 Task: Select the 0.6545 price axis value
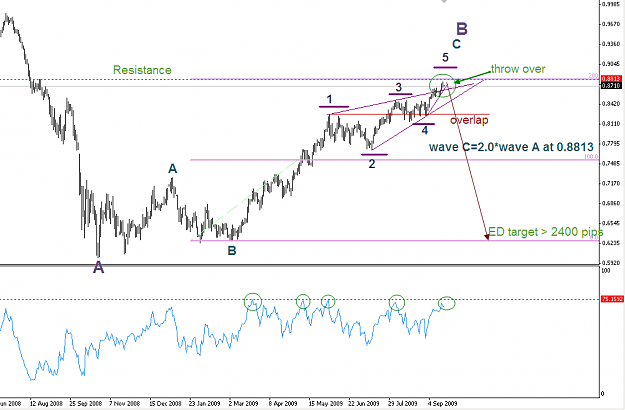pyautogui.click(x=612, y=223)
